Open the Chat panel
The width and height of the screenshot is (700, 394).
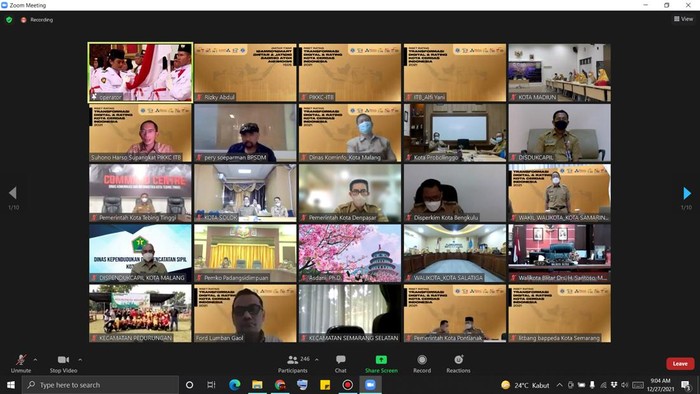(x=341, y=364)
